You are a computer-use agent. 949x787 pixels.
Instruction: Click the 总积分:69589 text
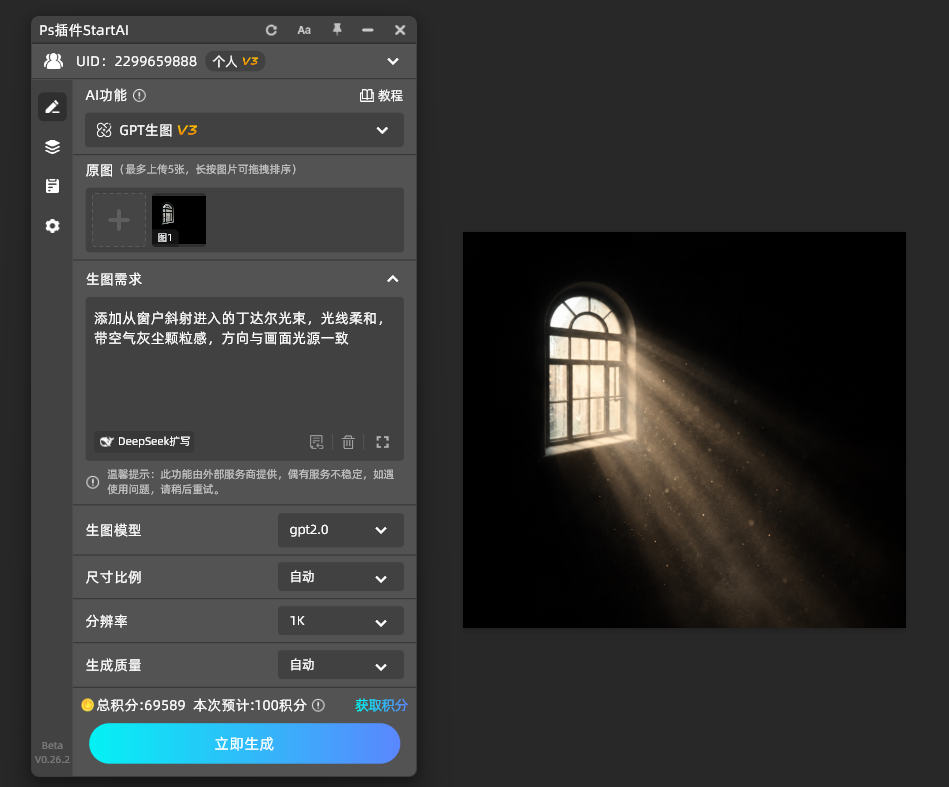141,705
